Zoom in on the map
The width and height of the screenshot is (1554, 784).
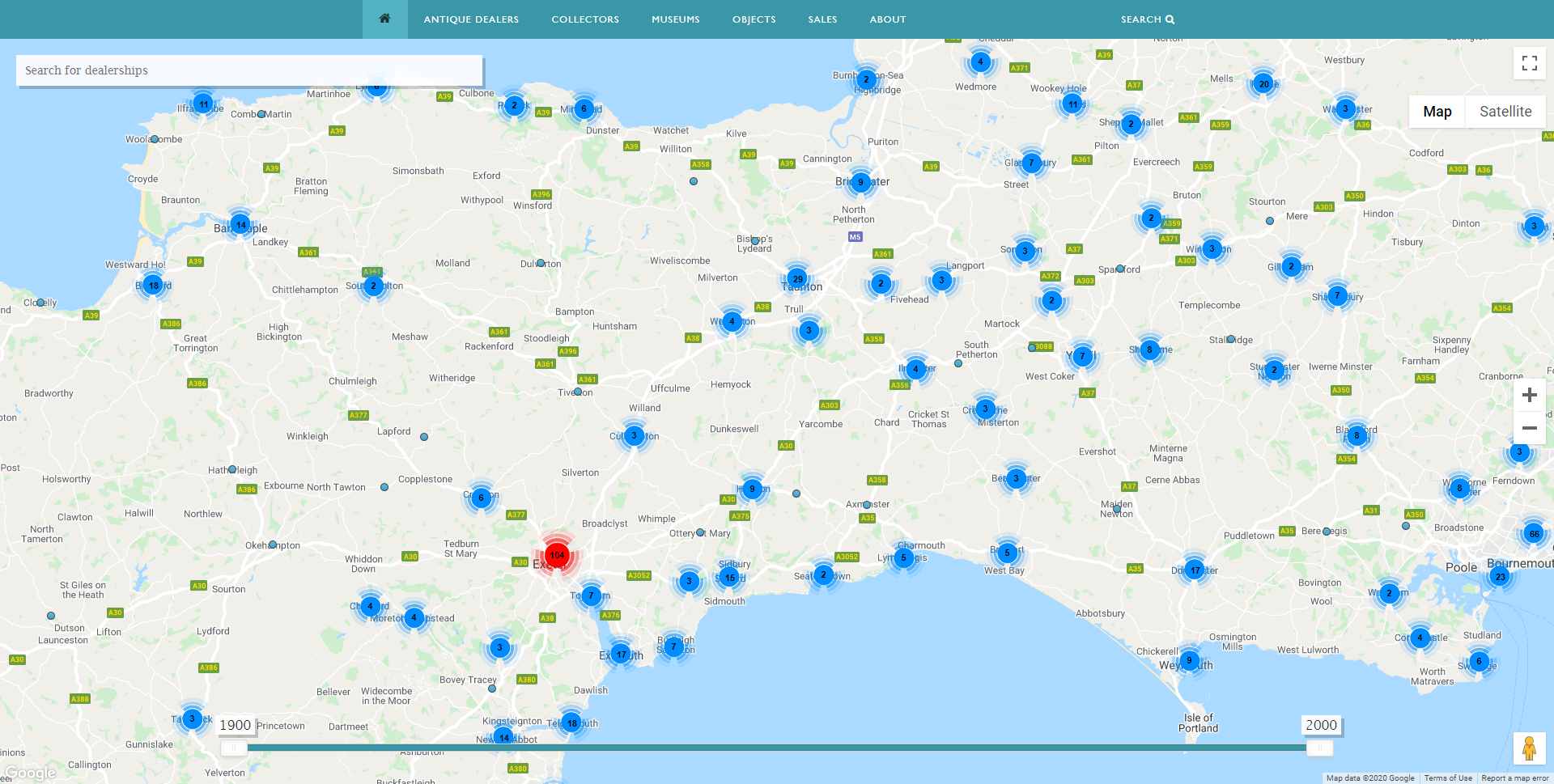pos(1529,395)
